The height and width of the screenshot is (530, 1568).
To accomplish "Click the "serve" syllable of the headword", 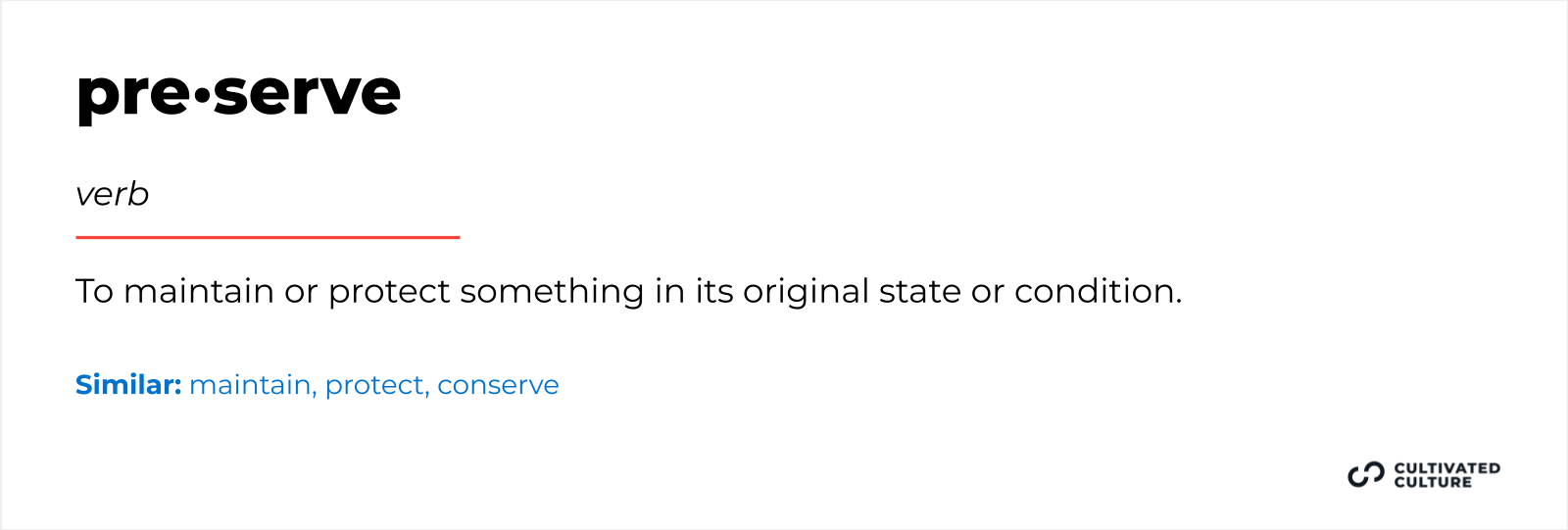I will click(307, 94).
